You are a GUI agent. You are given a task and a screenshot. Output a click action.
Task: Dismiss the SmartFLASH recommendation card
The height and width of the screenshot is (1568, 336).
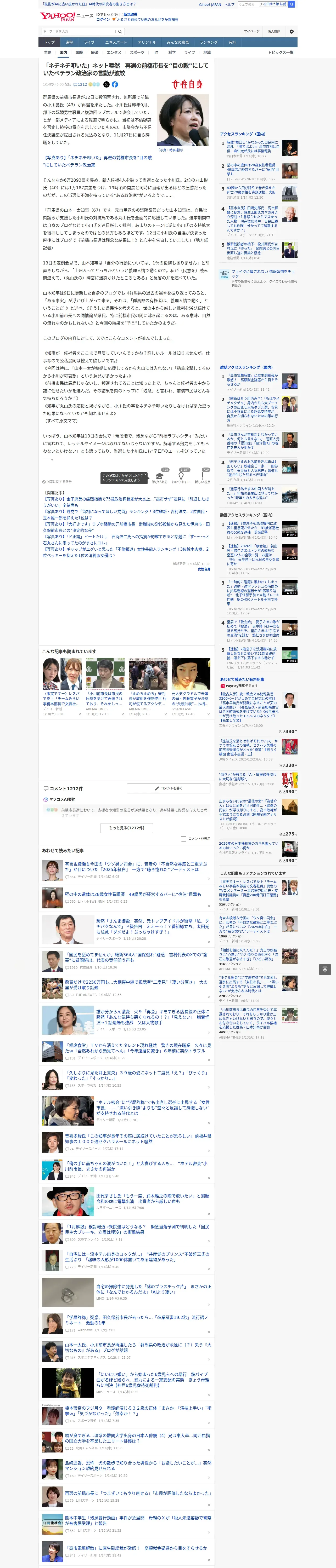click(209, 714)
